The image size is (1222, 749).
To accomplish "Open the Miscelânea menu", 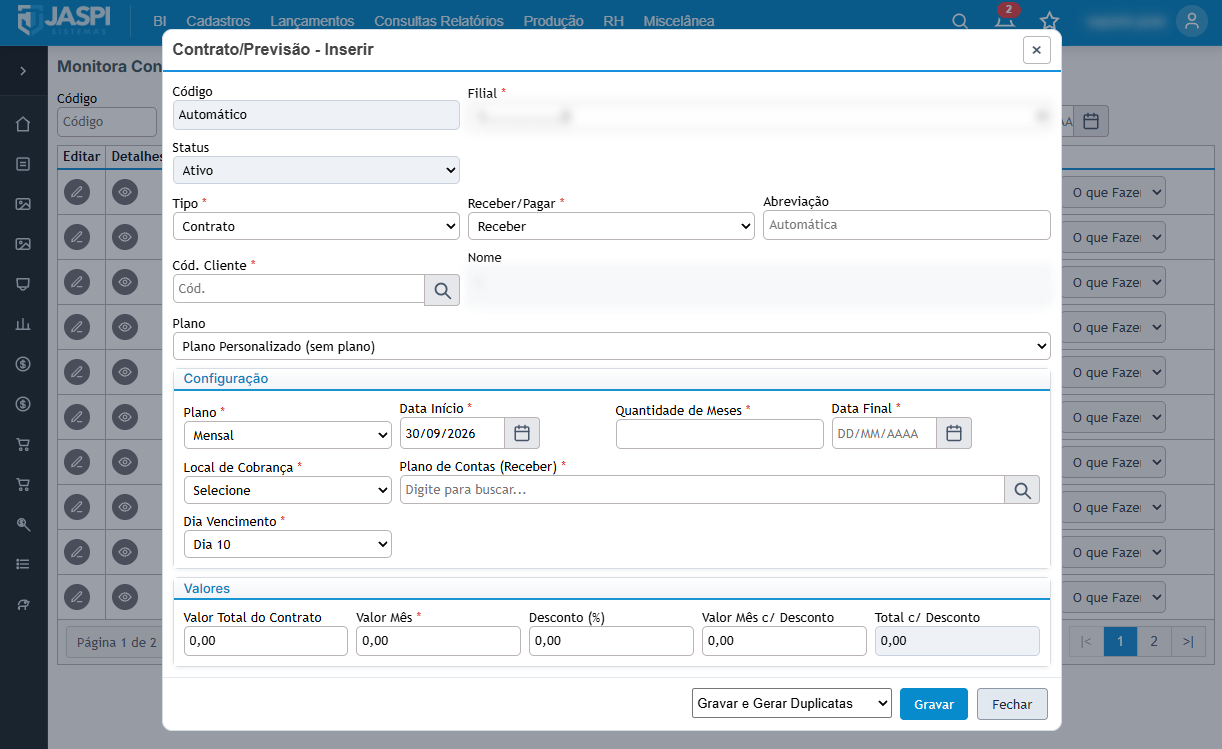I will click(x=679, y=21).
